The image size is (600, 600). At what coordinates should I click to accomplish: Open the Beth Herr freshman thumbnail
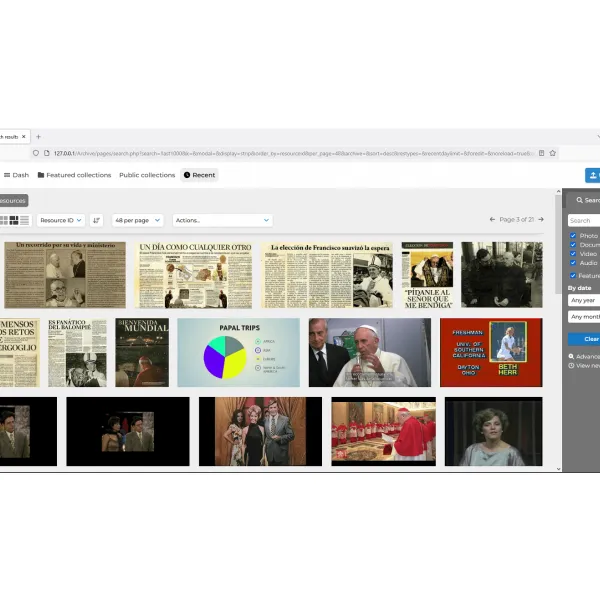pyautogui.click(x=491, y=352)
